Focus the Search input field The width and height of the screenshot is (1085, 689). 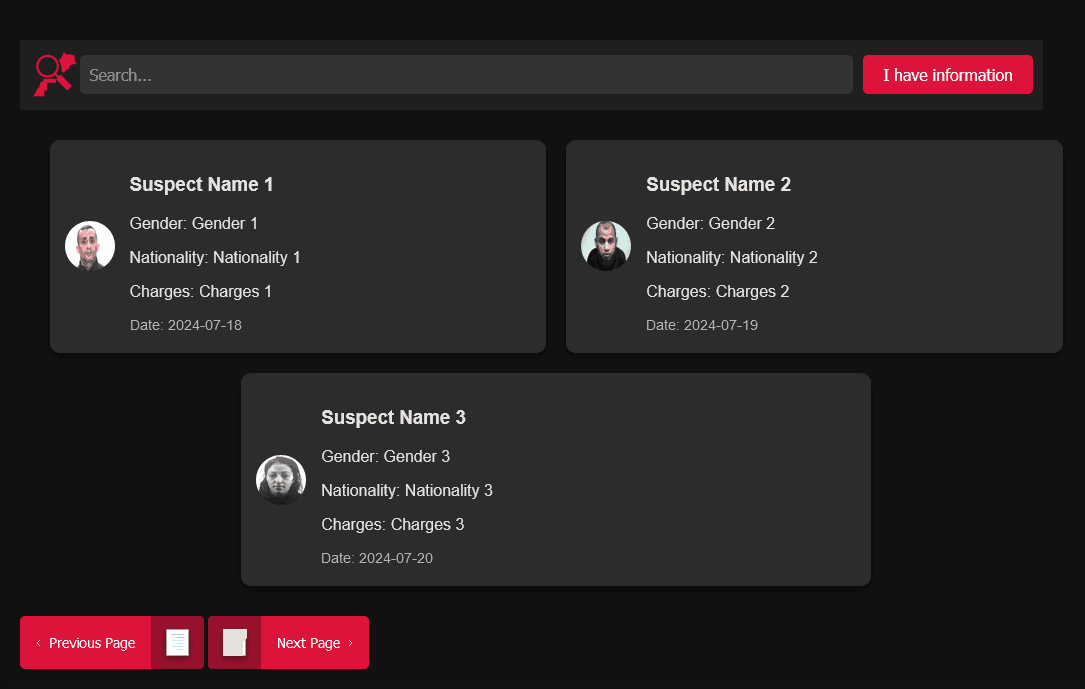click(x=465, y=75)
